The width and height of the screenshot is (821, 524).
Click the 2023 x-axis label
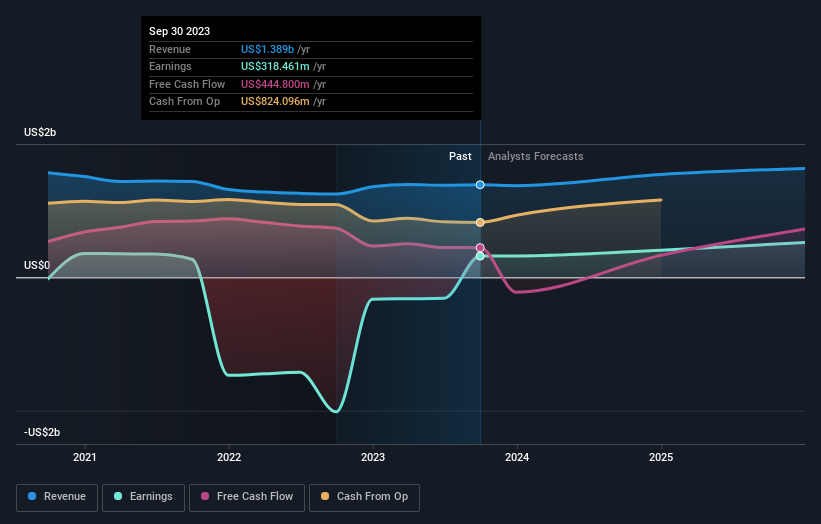coord(373,457)
